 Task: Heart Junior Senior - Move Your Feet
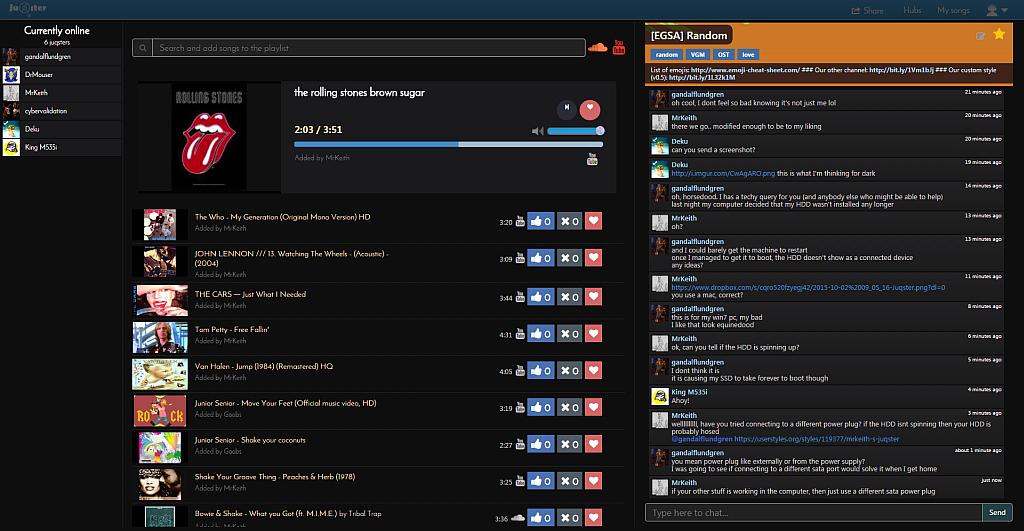coord(593,407)
